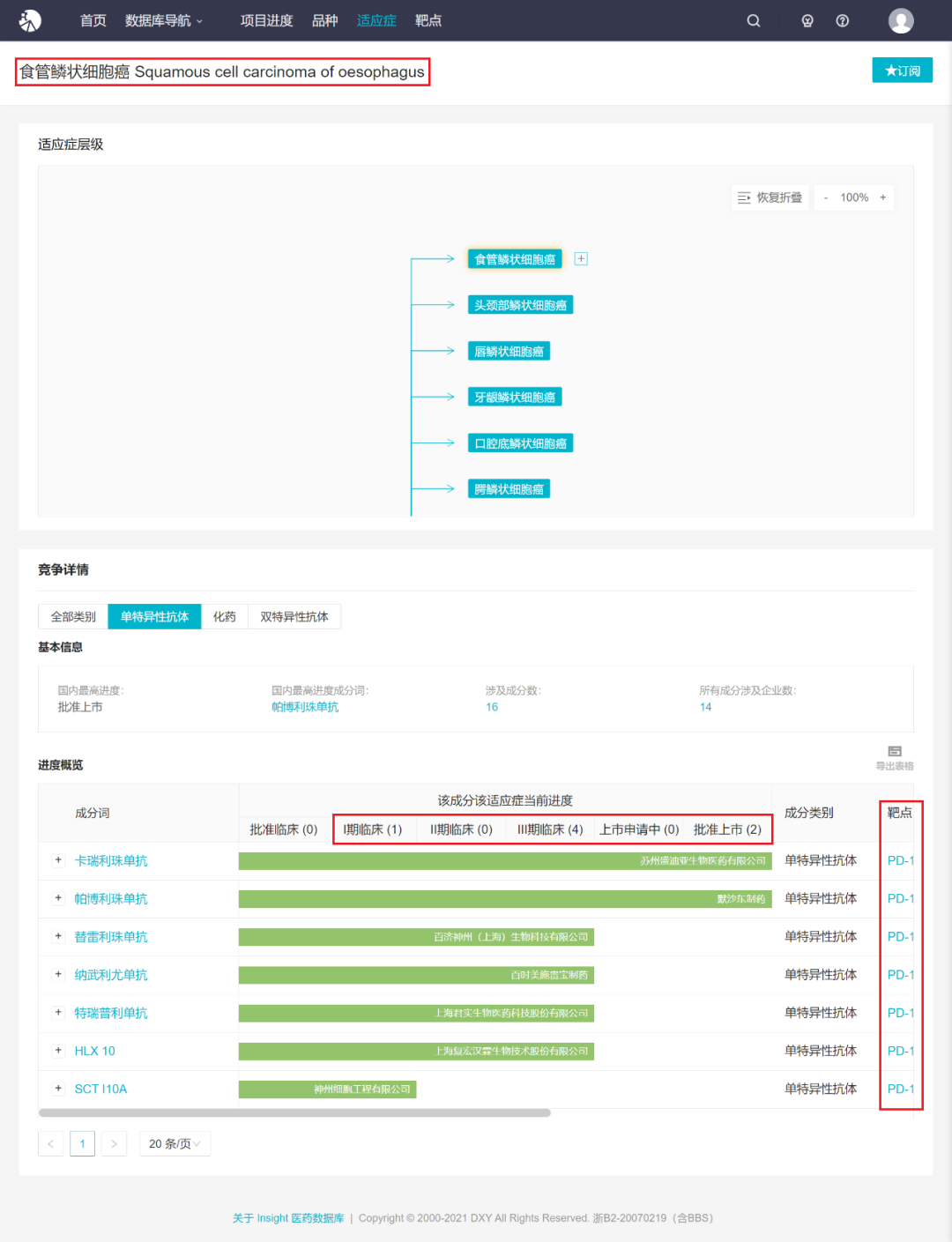The width and height of the screenshot is (952, 1242).
Task: Select the 唇鳞状细胞癌 tree node
Action: (509, 351)
